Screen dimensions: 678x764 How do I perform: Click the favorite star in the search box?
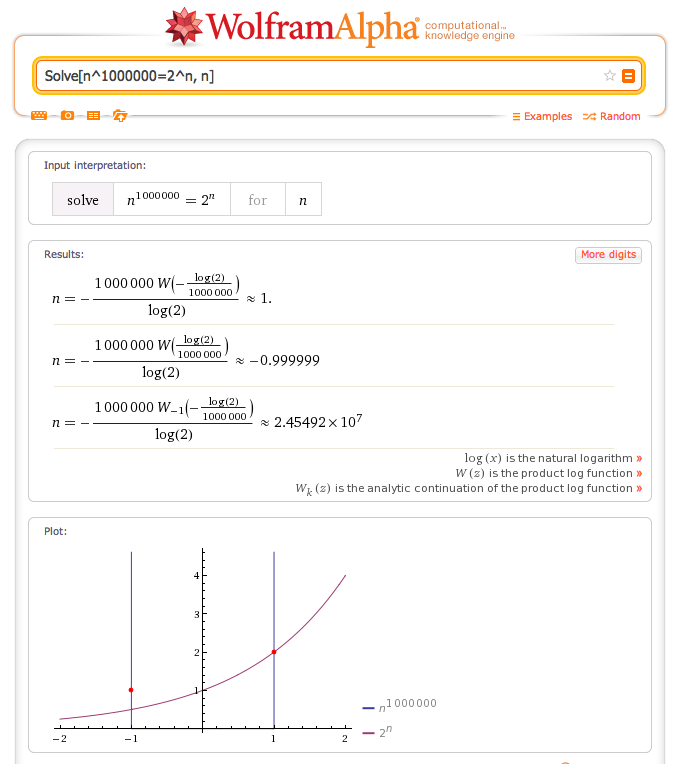point(609,76)
